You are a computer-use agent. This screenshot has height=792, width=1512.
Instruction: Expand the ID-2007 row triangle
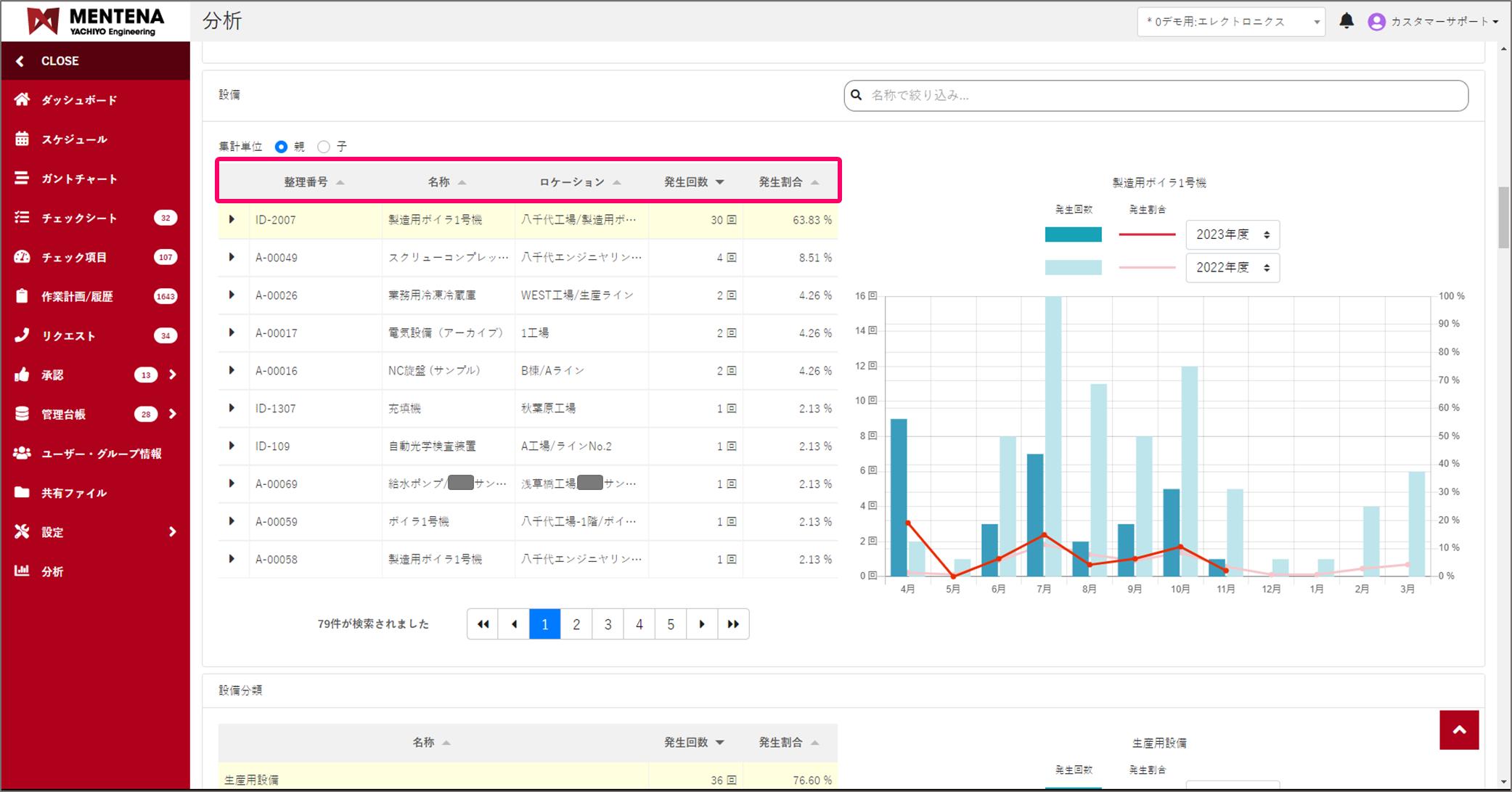[x=232, y=219]
